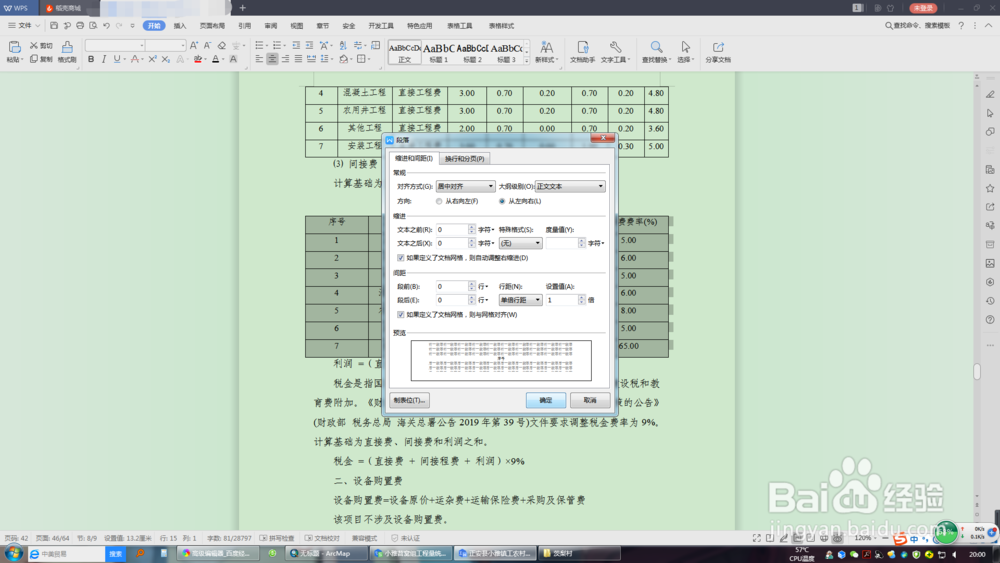1000x563 pixels.
Task: Click the Clear Formatting eraser icon
Action: pyautogui.click(x=222, y=45)
